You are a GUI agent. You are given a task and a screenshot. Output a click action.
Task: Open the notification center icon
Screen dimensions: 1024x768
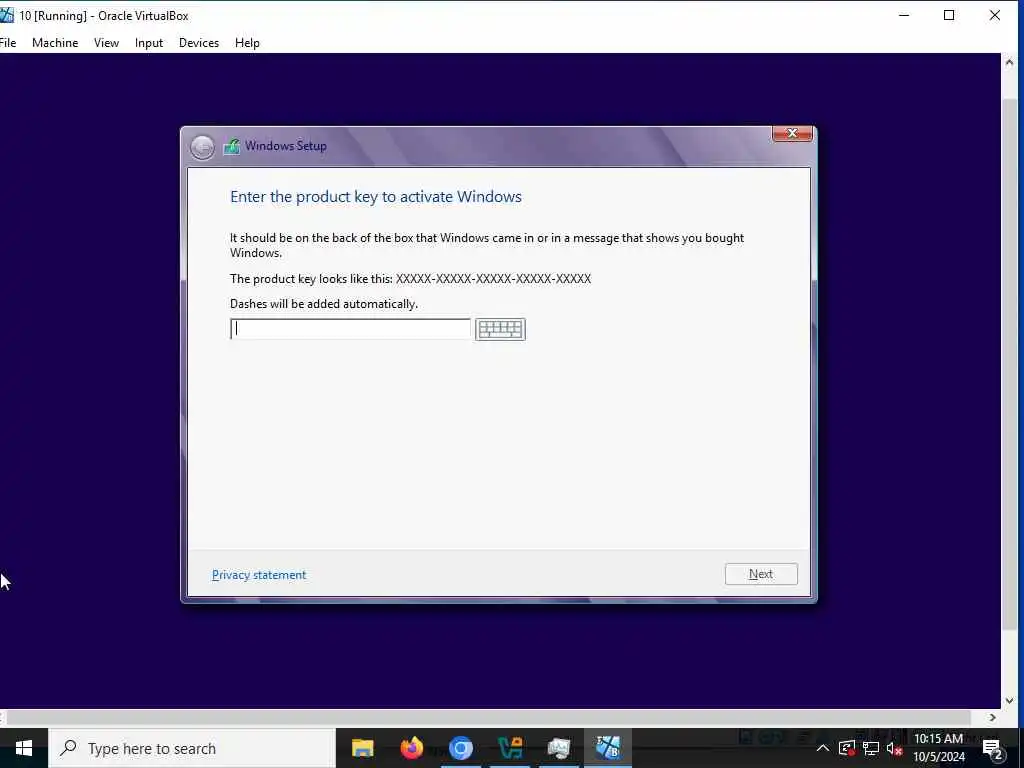coord(993,748)
